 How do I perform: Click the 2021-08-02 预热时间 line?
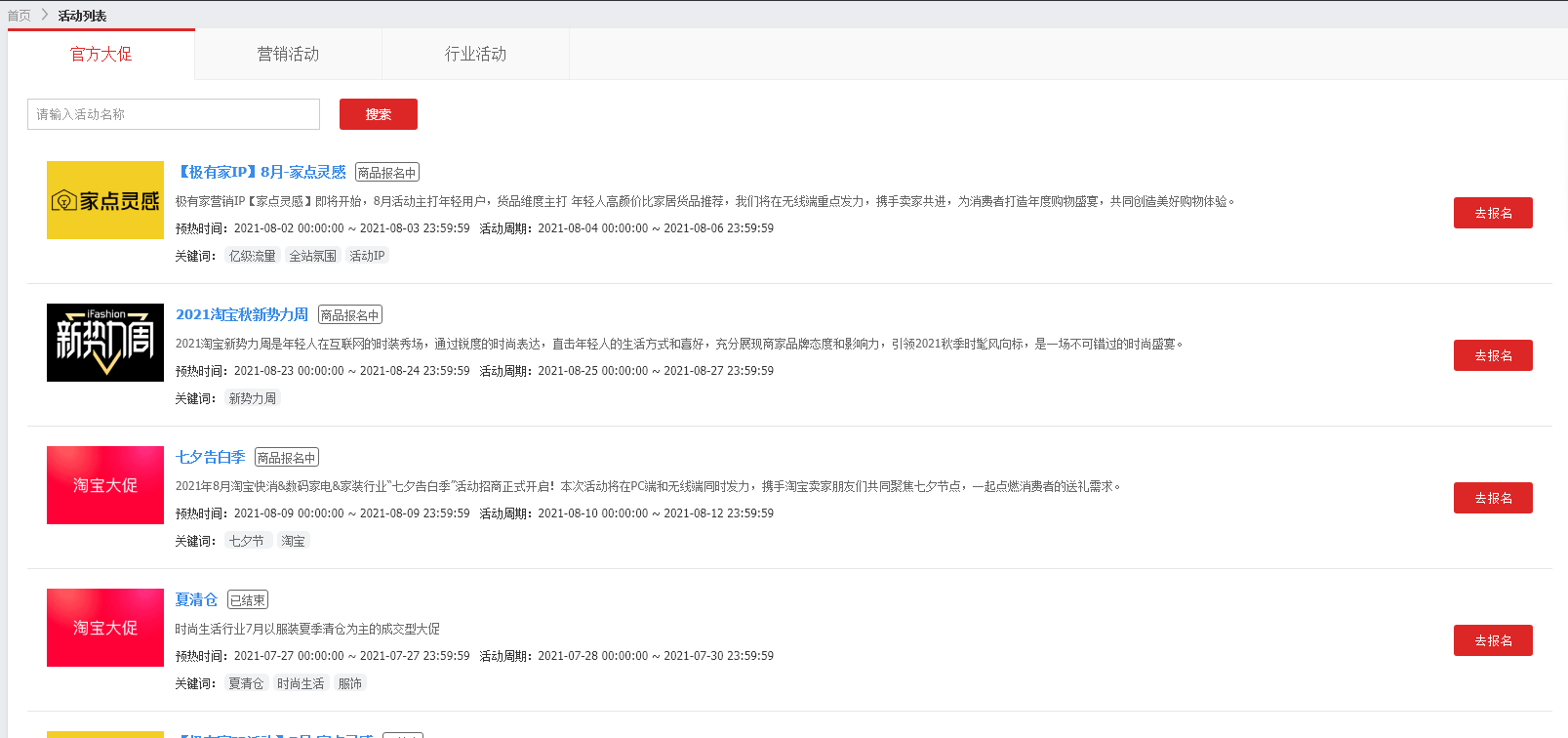tap(323, 228)
